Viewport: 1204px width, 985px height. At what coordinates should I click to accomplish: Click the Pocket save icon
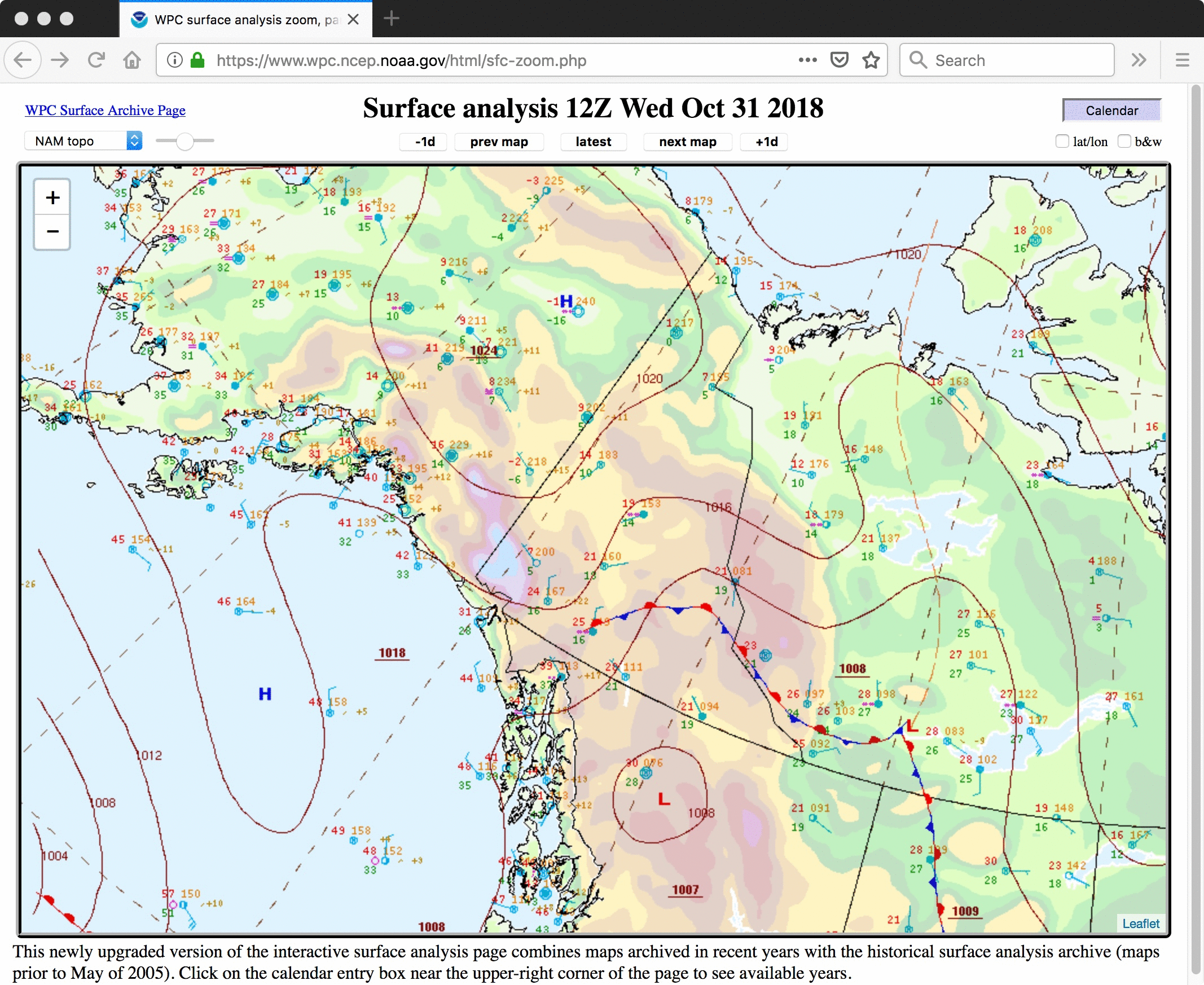pyautogui.click(x=838, y=60)
